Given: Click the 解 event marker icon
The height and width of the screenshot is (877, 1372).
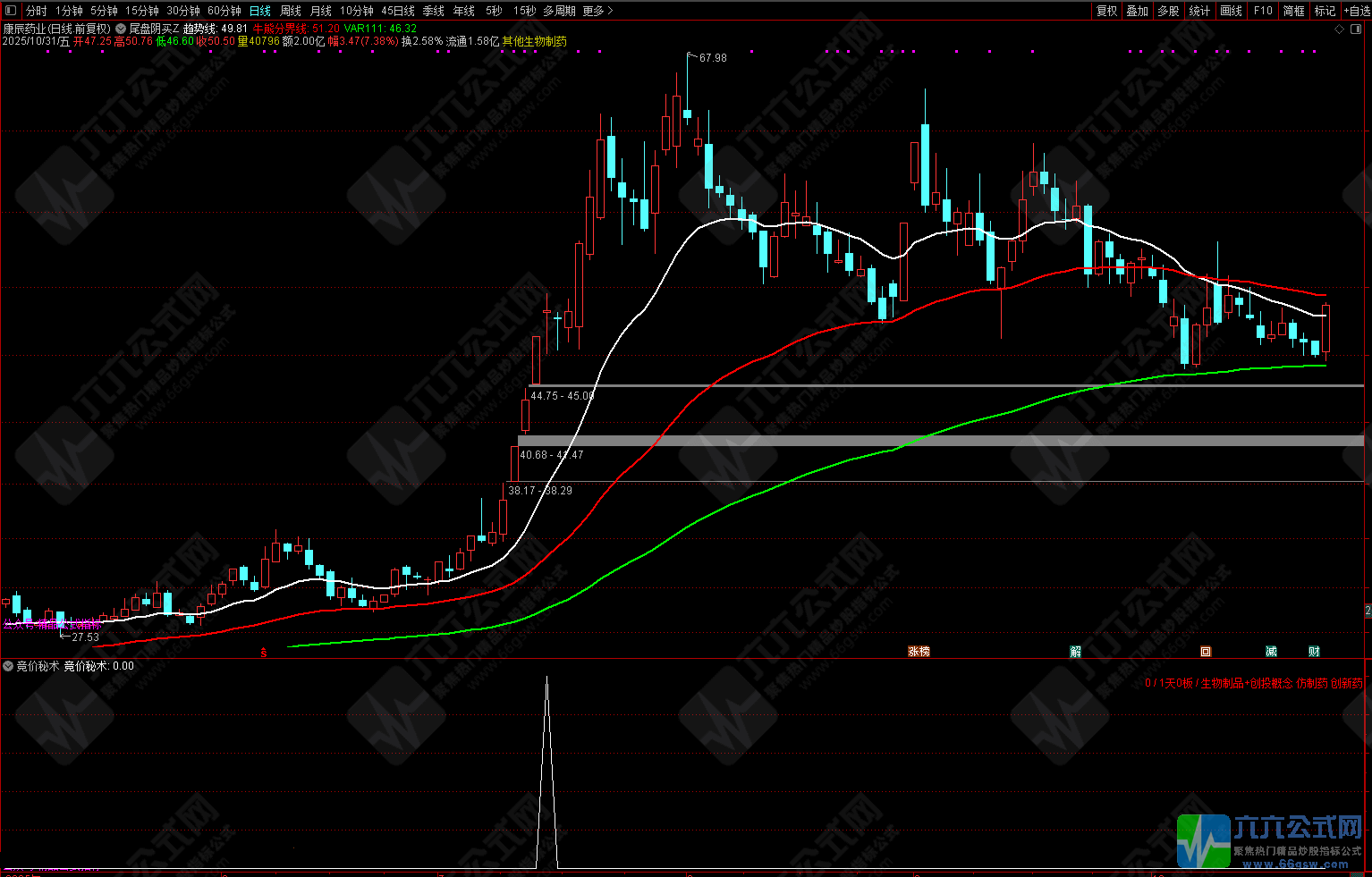Looking at the screenshot, I should click(x=1075, y=652).
